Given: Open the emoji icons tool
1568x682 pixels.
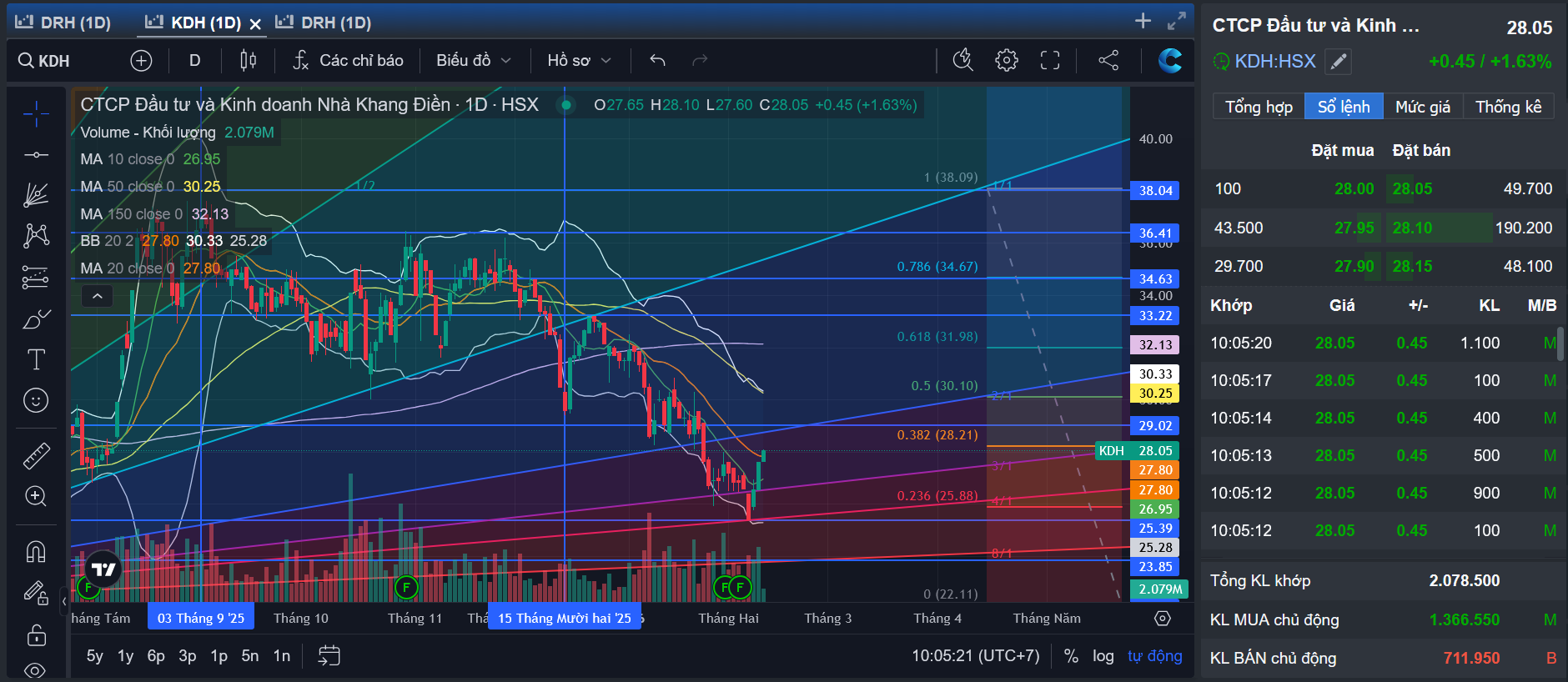Looking at the screenshot, I should [x=36, y=401].
